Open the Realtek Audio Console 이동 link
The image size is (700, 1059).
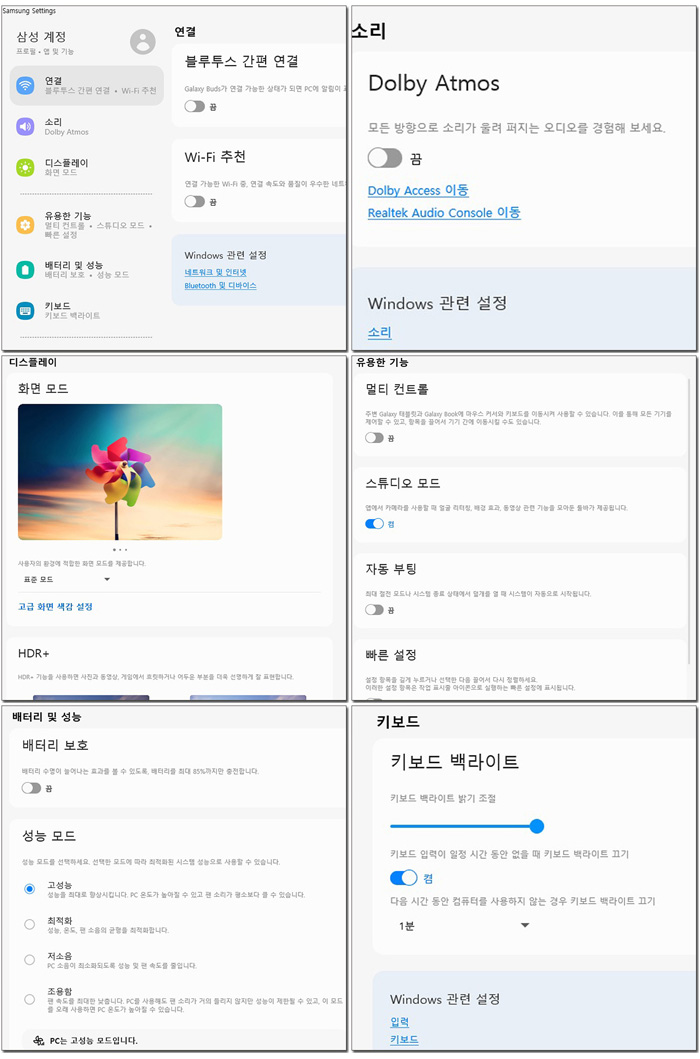(444, 213)
